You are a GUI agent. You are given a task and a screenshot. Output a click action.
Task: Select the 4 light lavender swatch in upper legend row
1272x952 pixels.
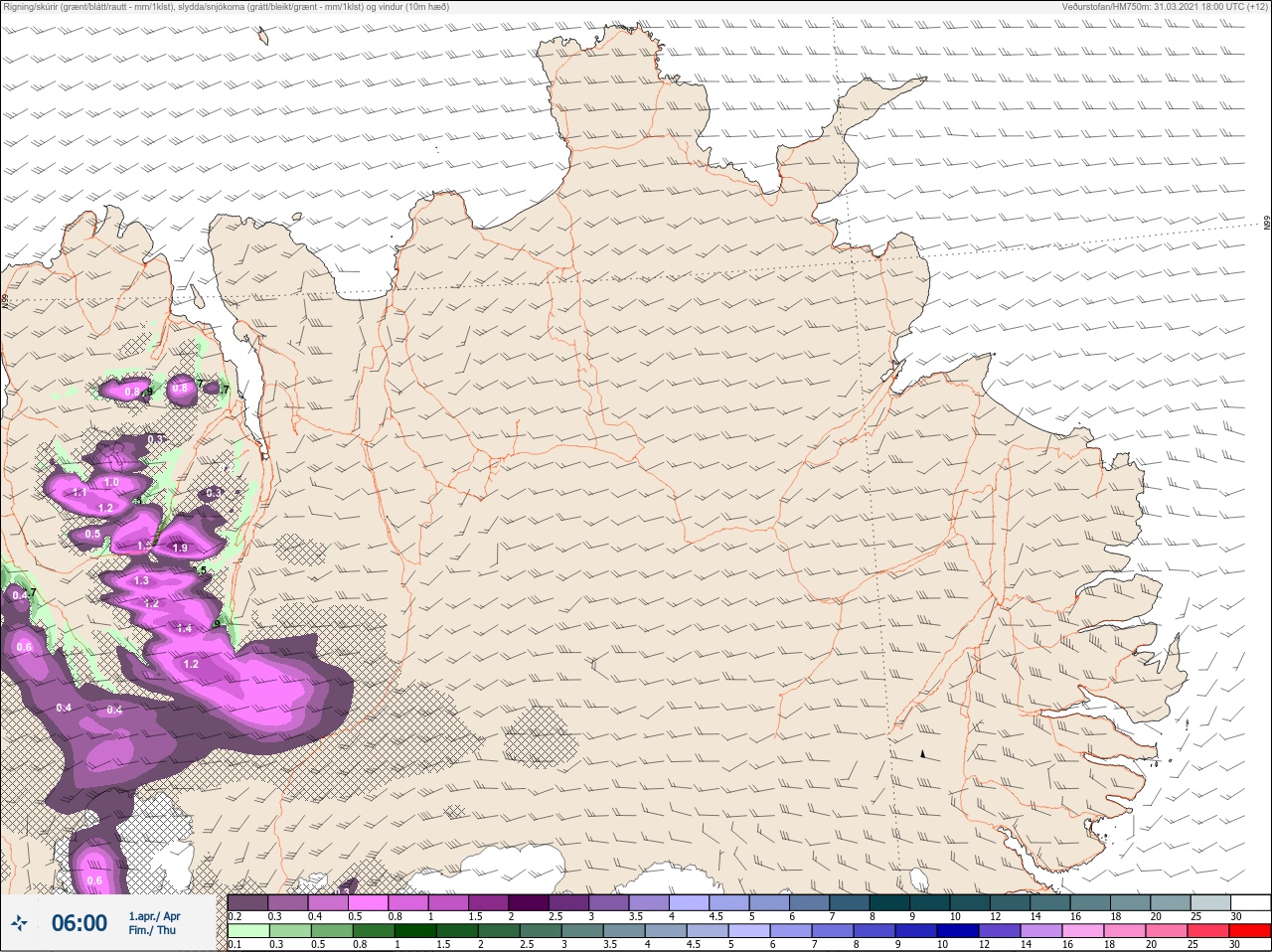[x=690, y=902]
